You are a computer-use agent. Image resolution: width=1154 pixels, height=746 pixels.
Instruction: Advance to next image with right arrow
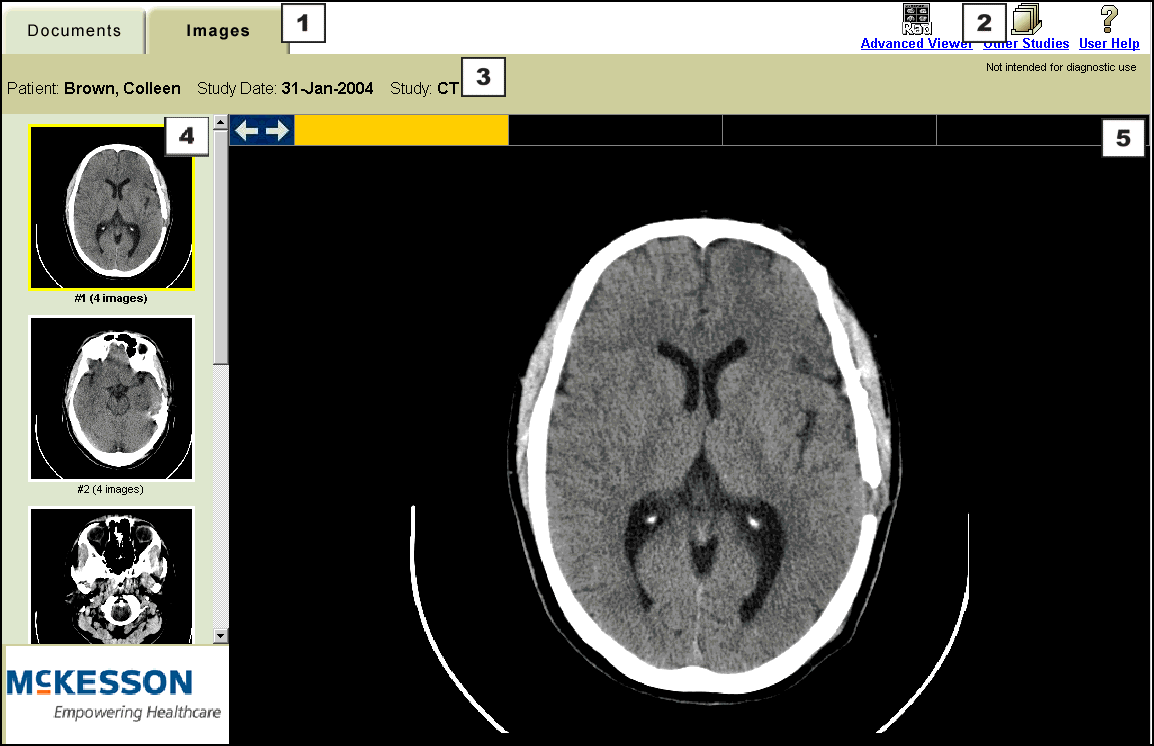277,131
